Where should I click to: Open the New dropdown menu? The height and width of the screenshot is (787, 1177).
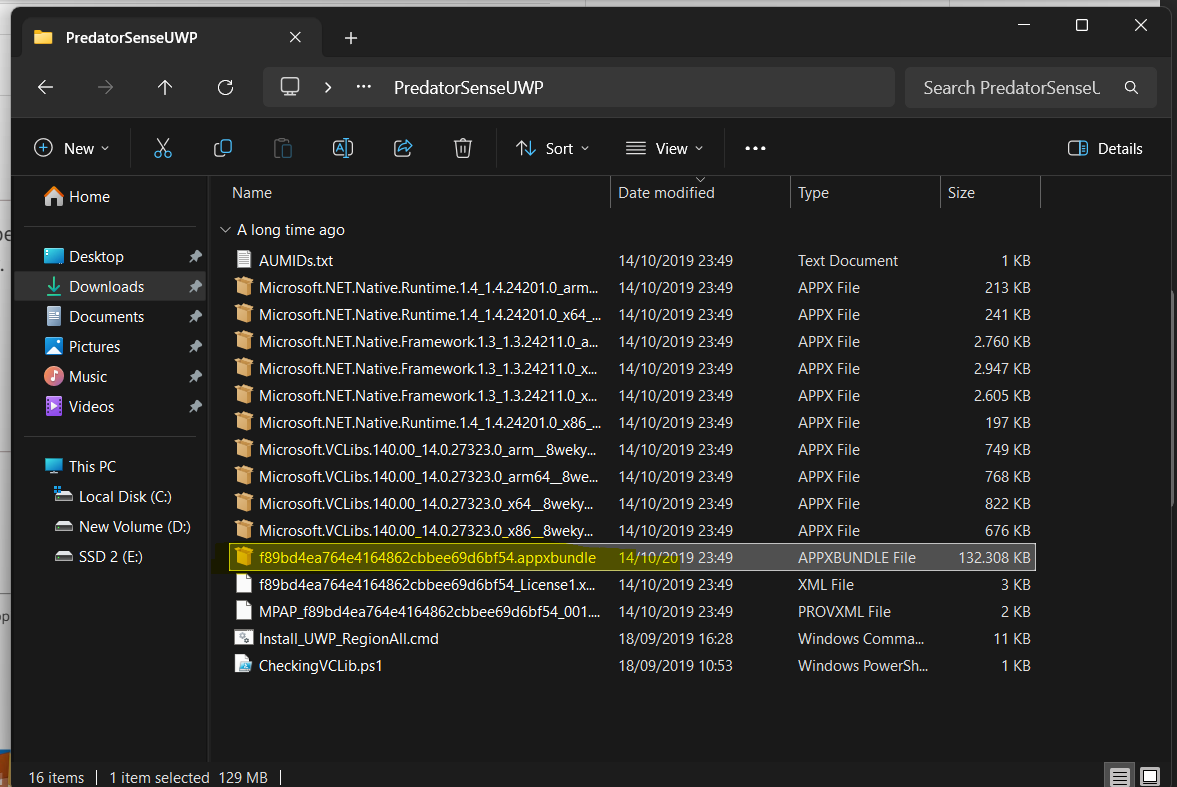pos(72,148)
